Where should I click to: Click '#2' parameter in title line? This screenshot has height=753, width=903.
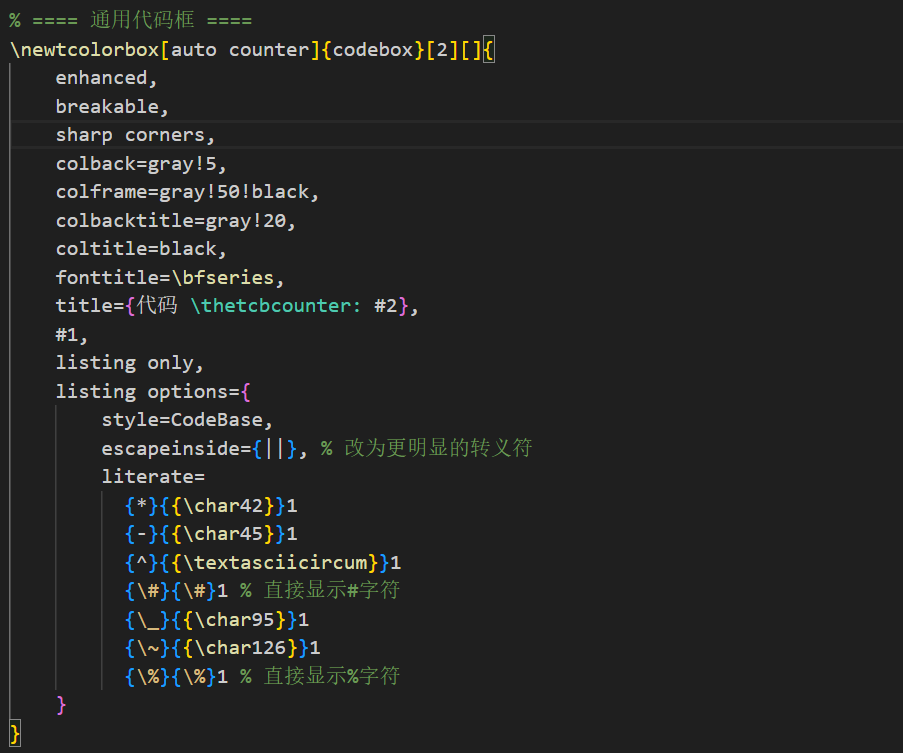386,306
